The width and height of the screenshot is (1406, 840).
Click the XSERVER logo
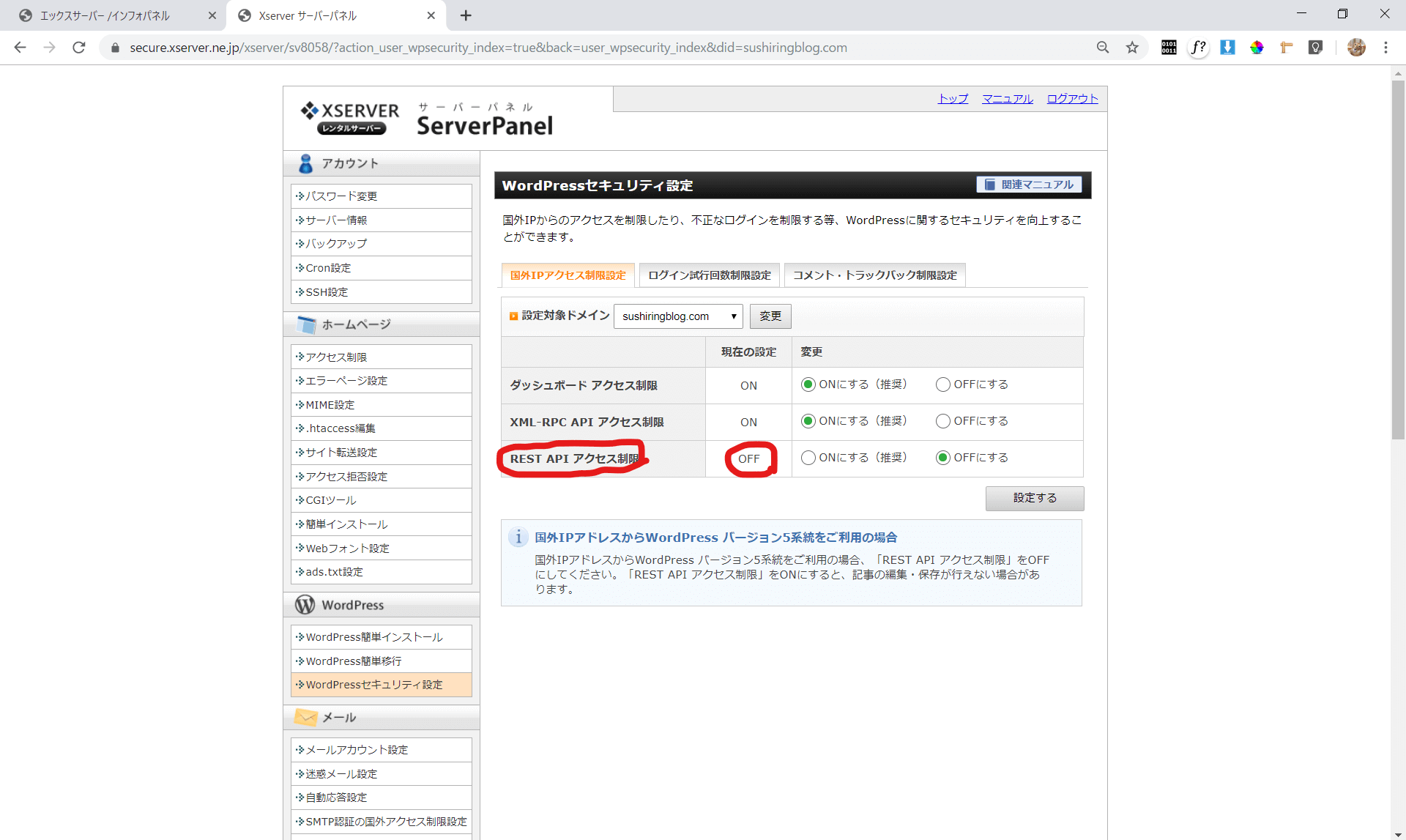point(350,119)
